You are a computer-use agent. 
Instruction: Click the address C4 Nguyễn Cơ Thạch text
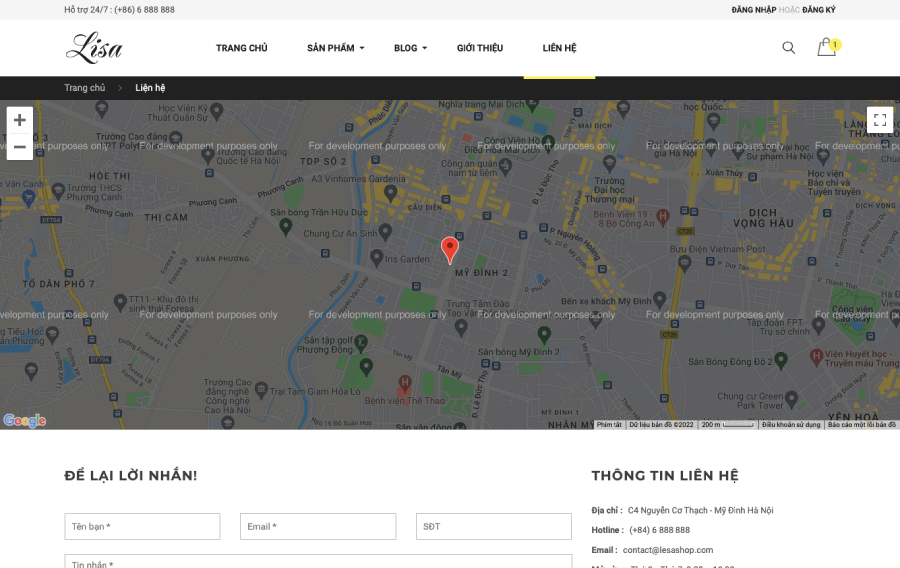[700, 510]
